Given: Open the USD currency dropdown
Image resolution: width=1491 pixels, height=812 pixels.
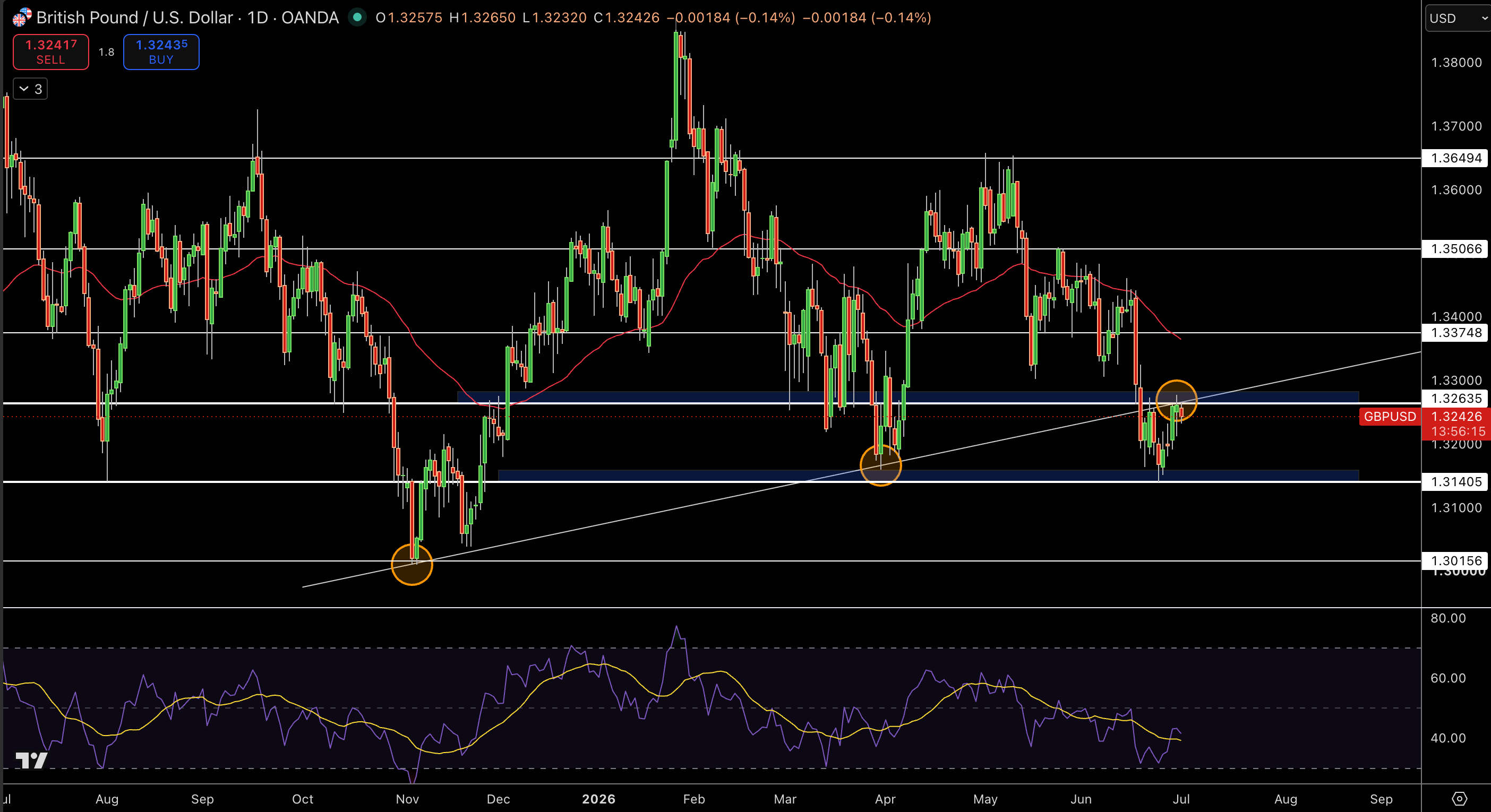Looking at the screenshot, I should click(1458, 18).
